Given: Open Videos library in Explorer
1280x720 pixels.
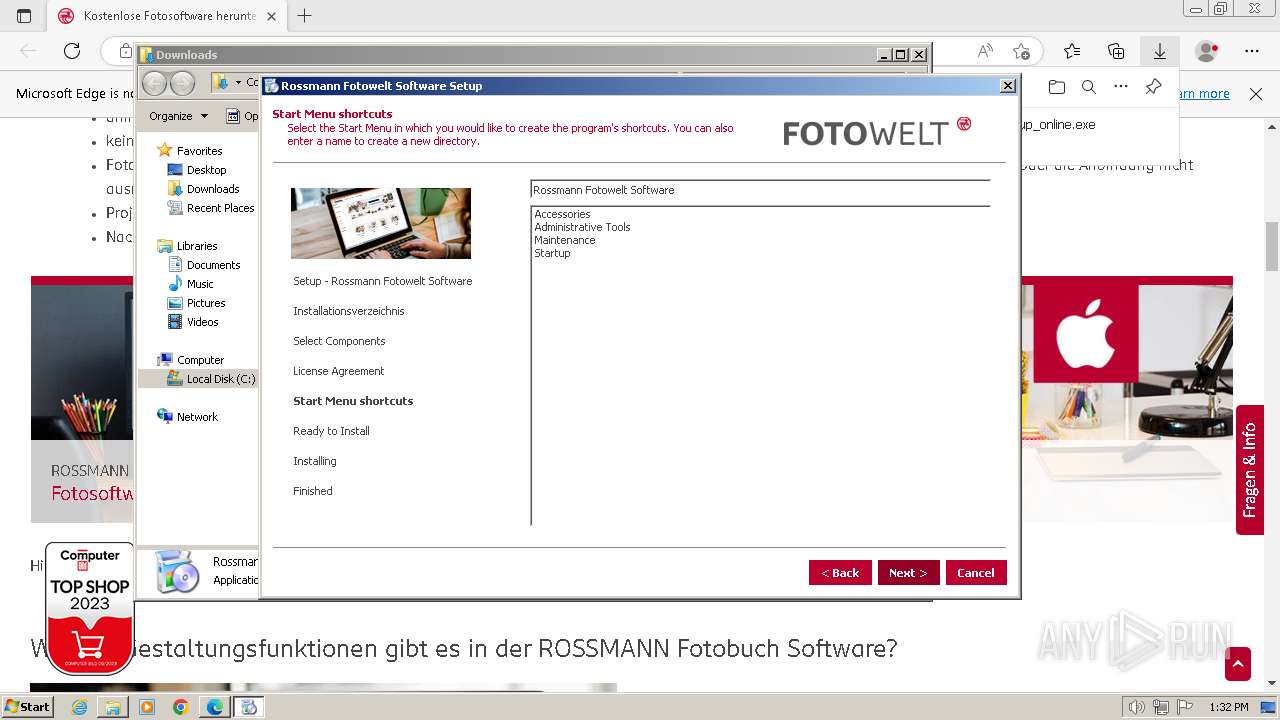Looking at the screenshot, I should pyautogui.click(x=202, y=322).
